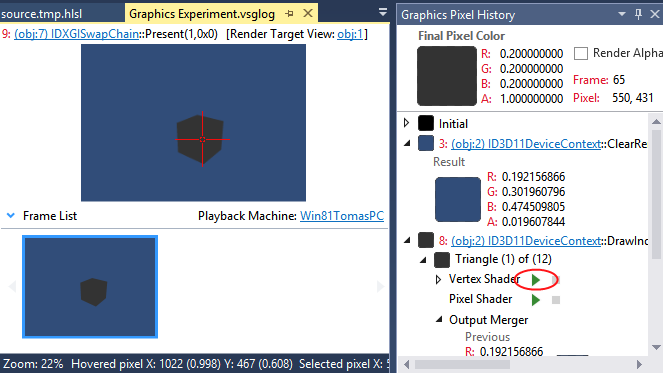Viewport: 663px width, 373px height.
Task: Click the event 3 blue color swatch
Action: pyautogui.click(x=426, y=143)
